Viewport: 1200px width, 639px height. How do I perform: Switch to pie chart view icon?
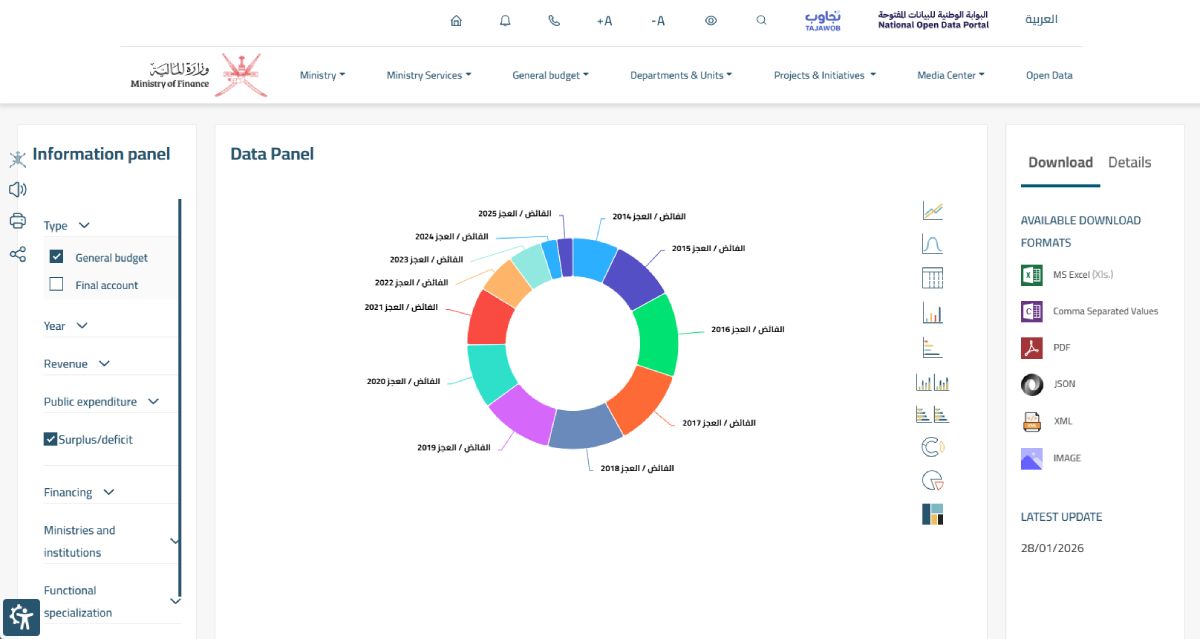932,481
